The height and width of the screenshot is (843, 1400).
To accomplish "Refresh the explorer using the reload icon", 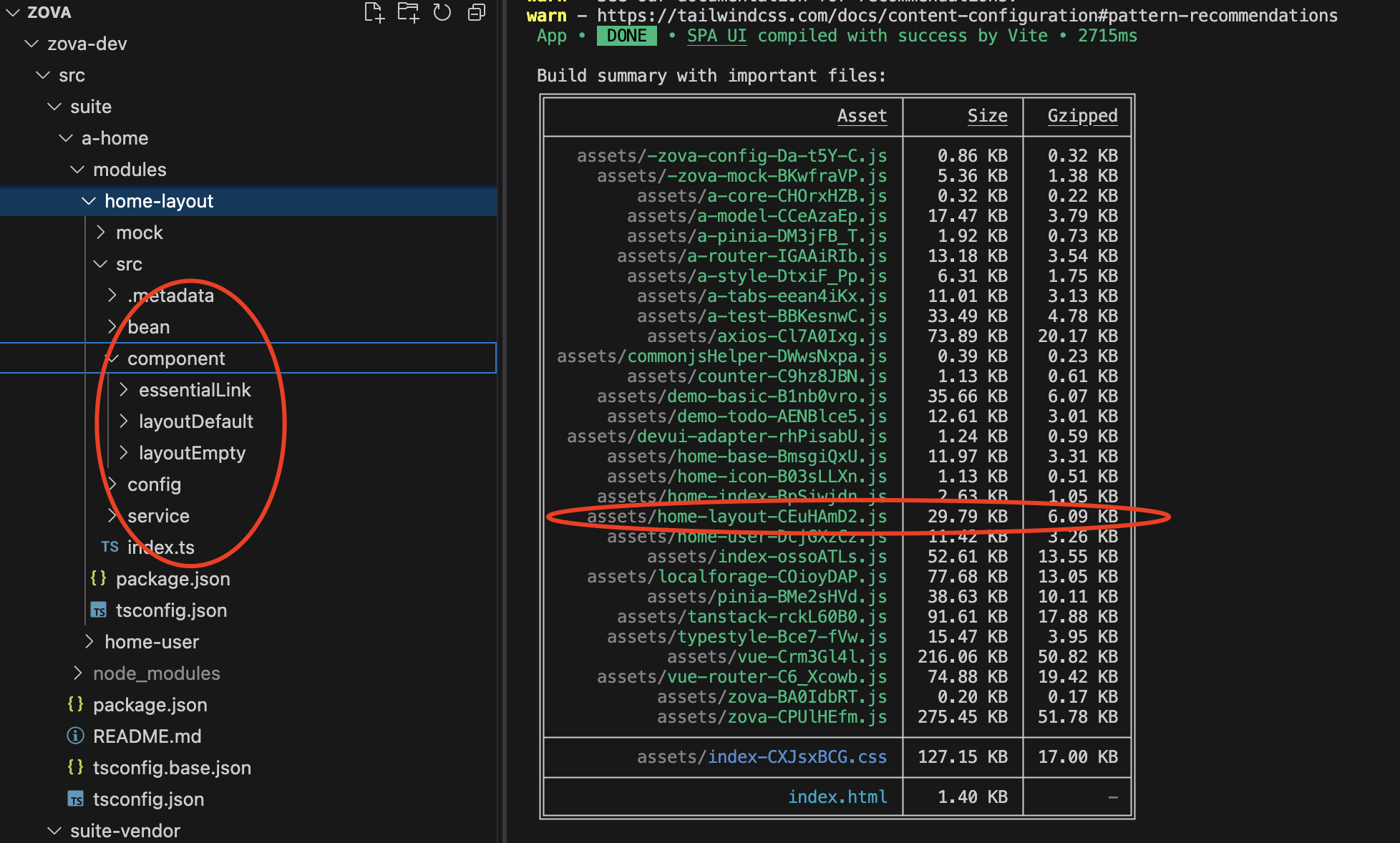I will point(442,12).
